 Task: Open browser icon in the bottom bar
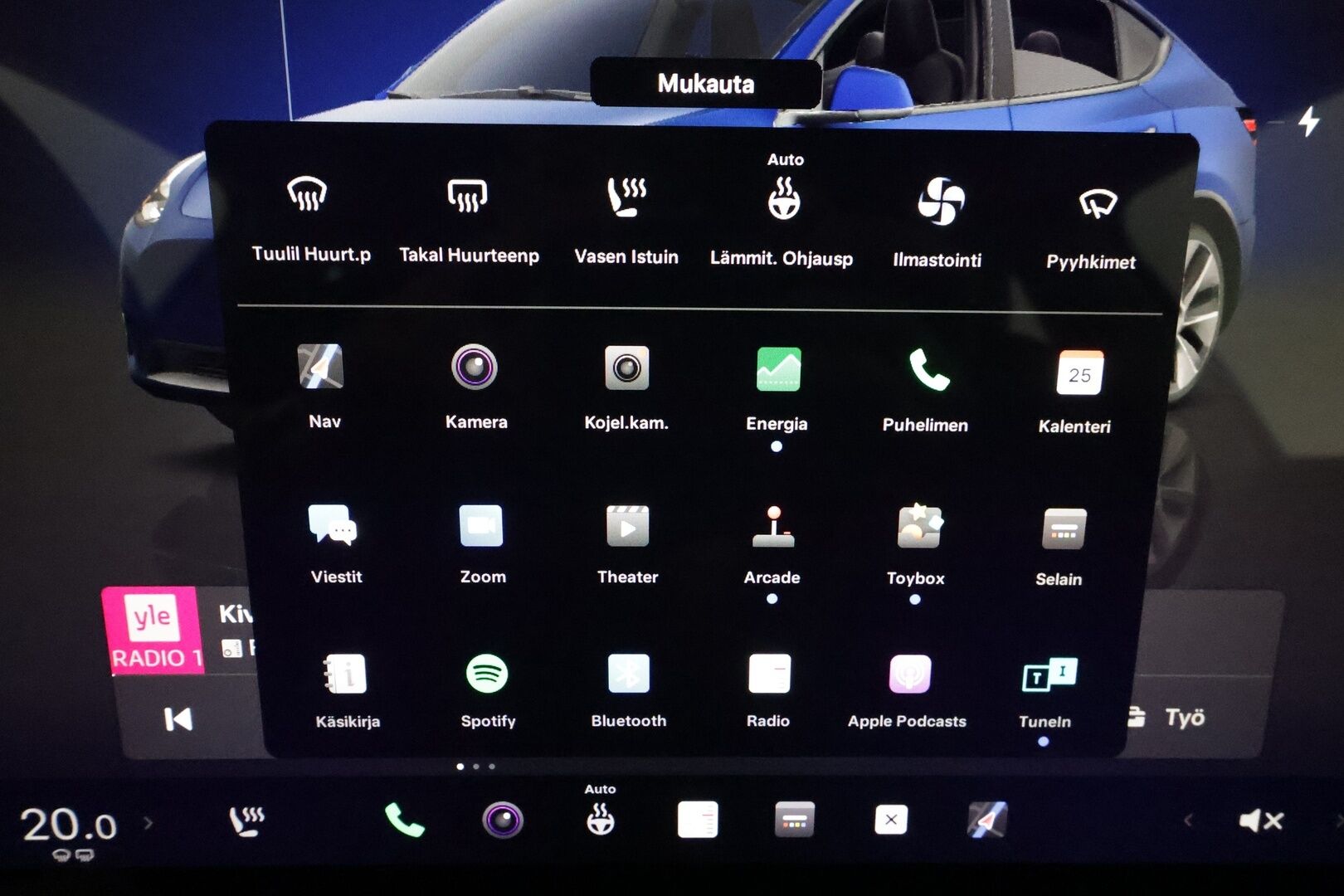tap(794, 820)
